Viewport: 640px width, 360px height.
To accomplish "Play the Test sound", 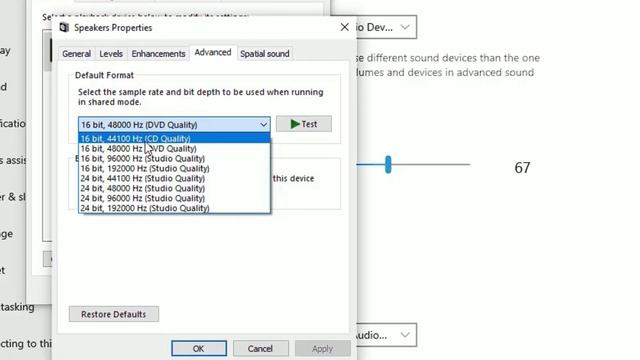I will click(304, 124).
